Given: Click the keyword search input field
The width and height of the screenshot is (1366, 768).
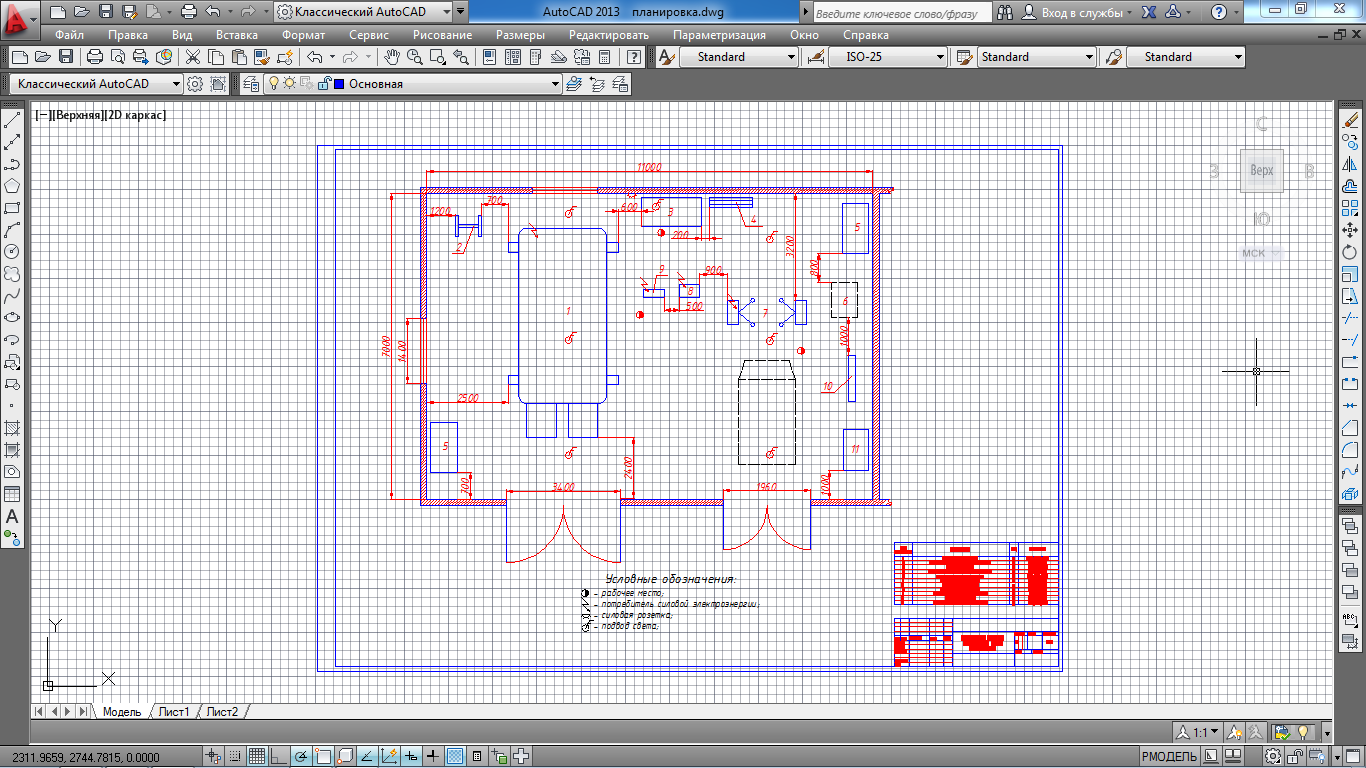Looking at the screenshot, I should [x=900, y=13].
